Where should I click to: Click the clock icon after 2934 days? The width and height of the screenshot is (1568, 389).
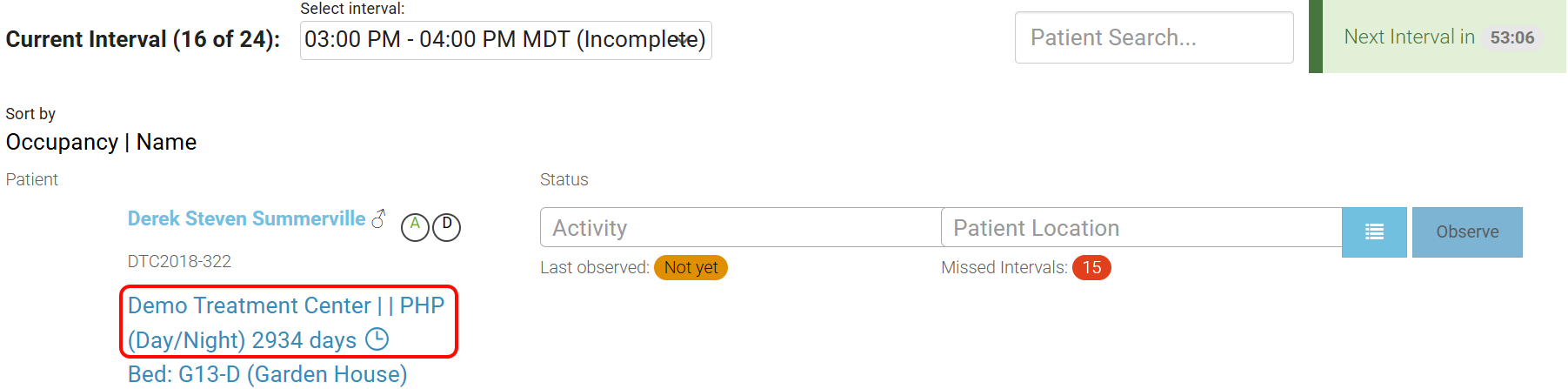point(377,339)
